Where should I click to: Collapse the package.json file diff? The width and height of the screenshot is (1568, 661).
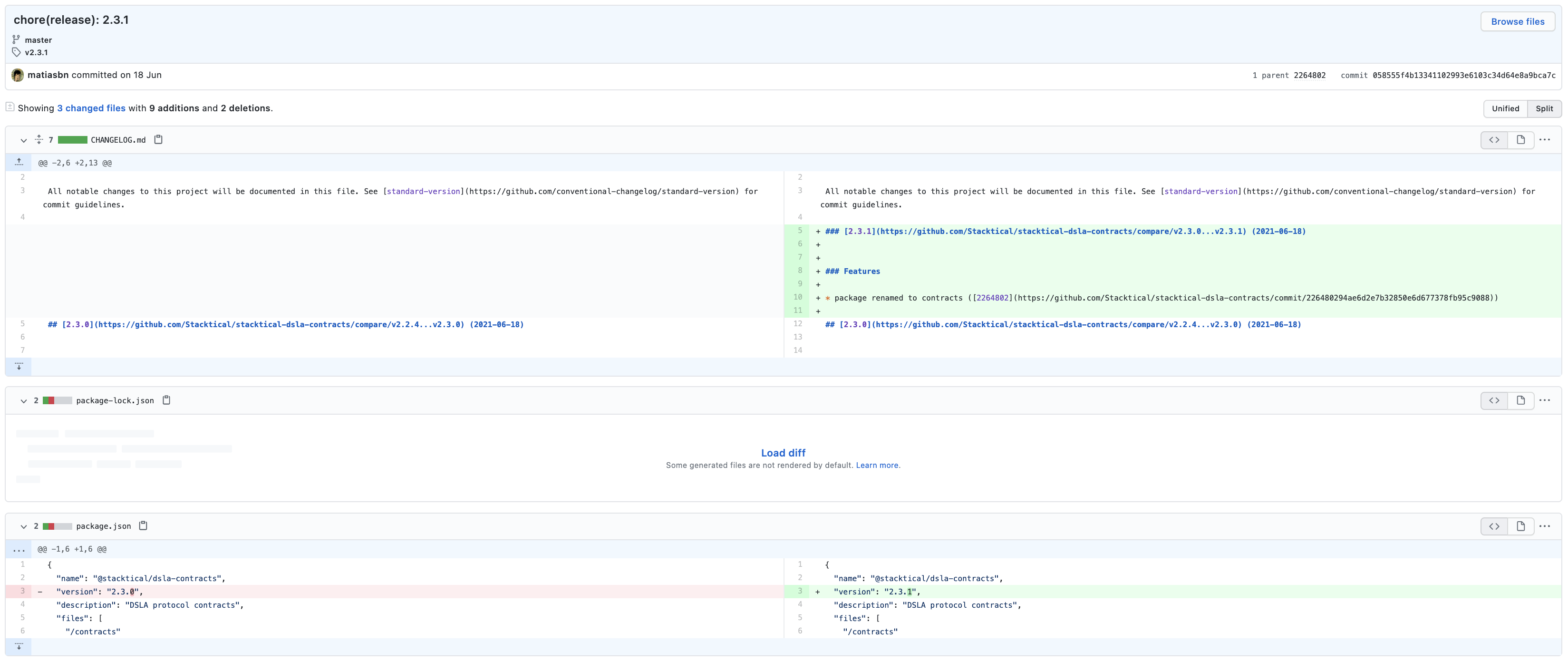point(24,526)
